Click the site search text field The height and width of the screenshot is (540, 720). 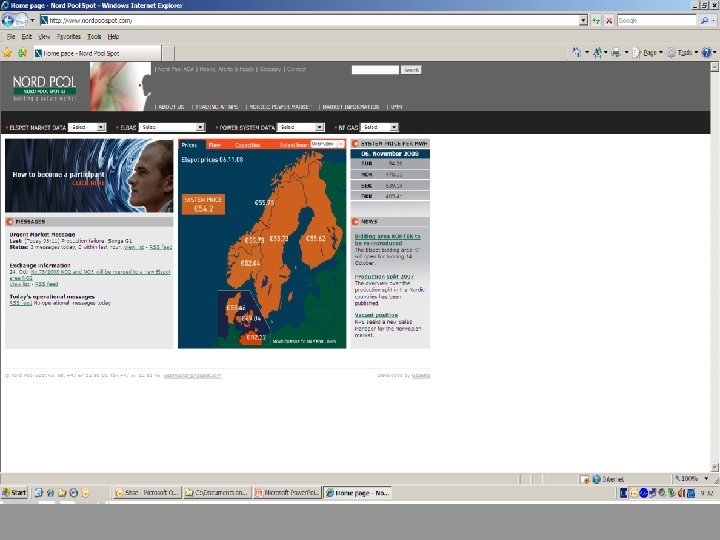pos(375,70)
